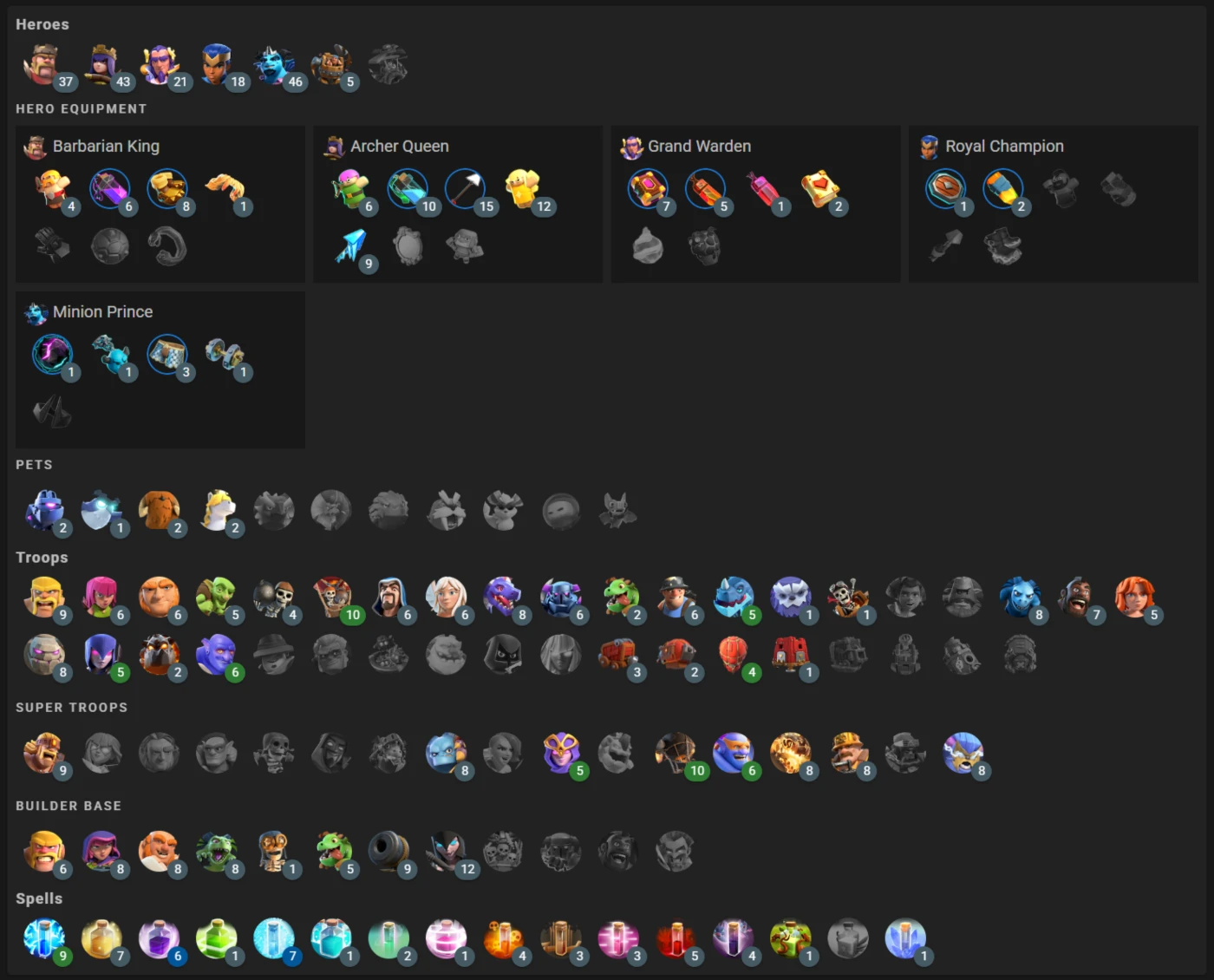Click the Barbarian King hero icon level 37

click(x=42, y=65)
